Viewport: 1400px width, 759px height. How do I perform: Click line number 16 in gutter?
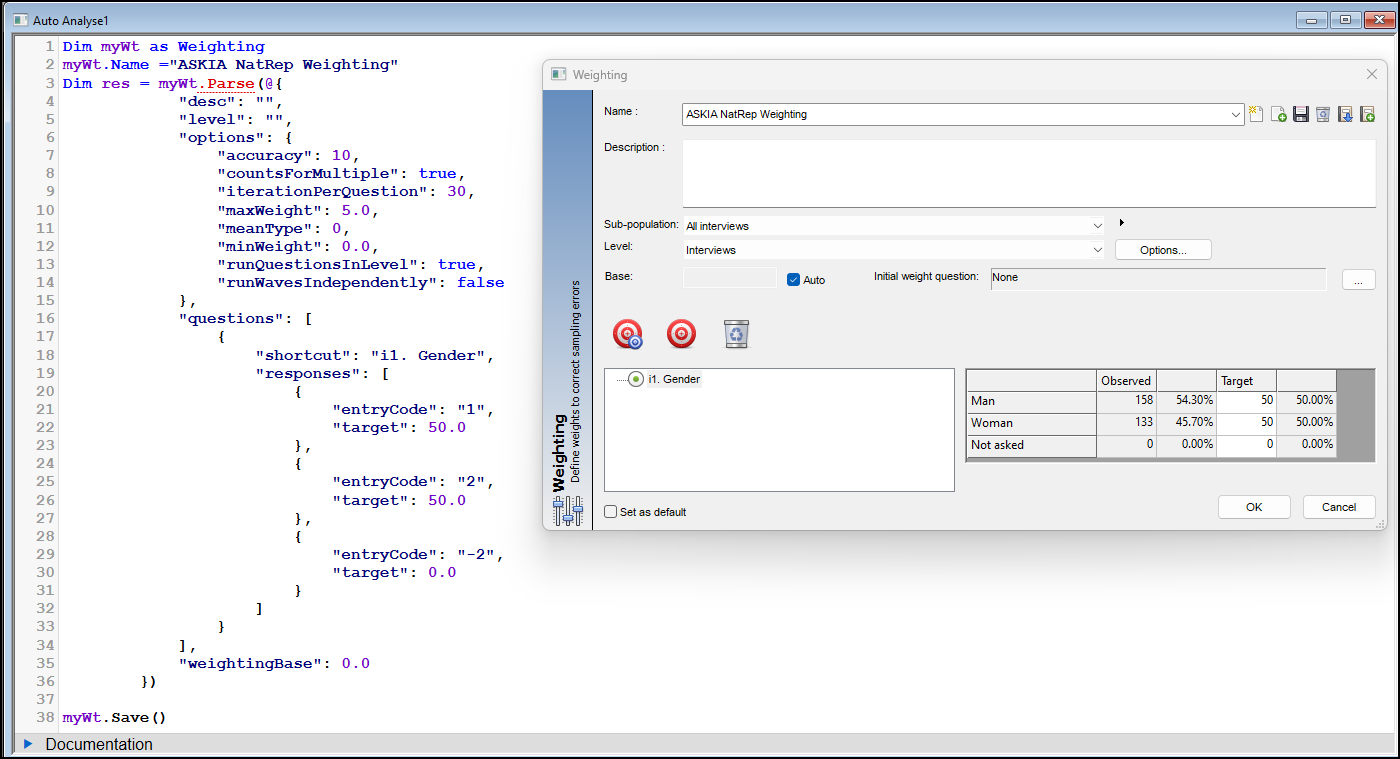pyautogui.click(x=45, y=319)
